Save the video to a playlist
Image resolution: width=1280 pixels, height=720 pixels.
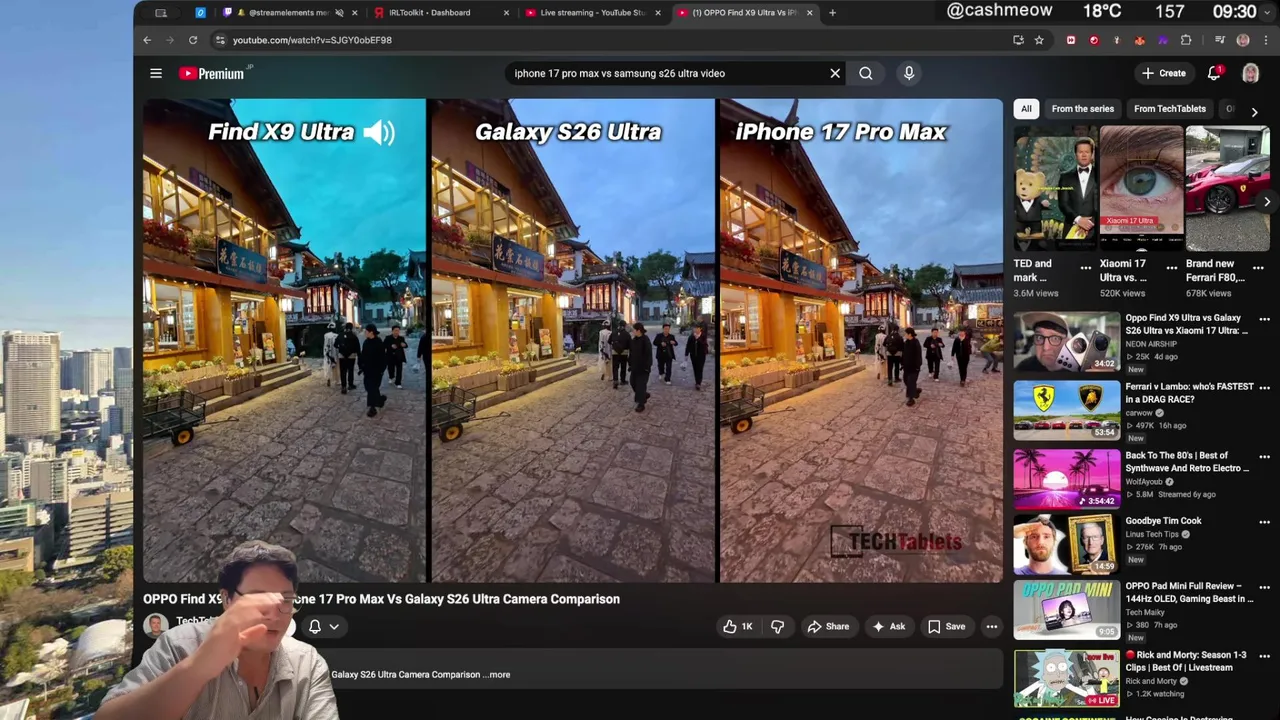click(946, 627)
